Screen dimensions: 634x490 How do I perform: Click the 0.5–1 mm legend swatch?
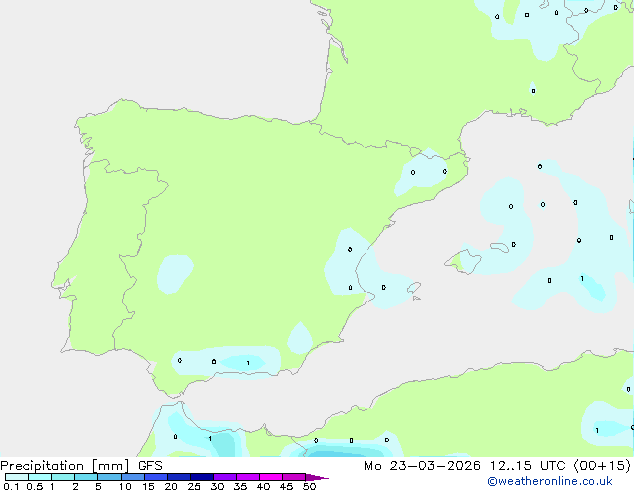pos(40,477)
